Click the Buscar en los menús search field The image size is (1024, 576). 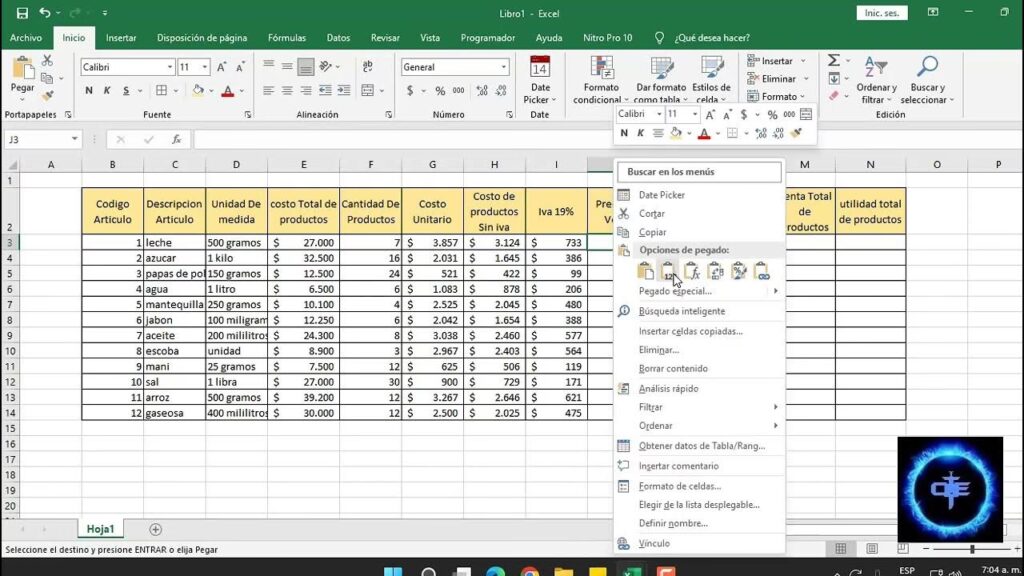[698, 172]
